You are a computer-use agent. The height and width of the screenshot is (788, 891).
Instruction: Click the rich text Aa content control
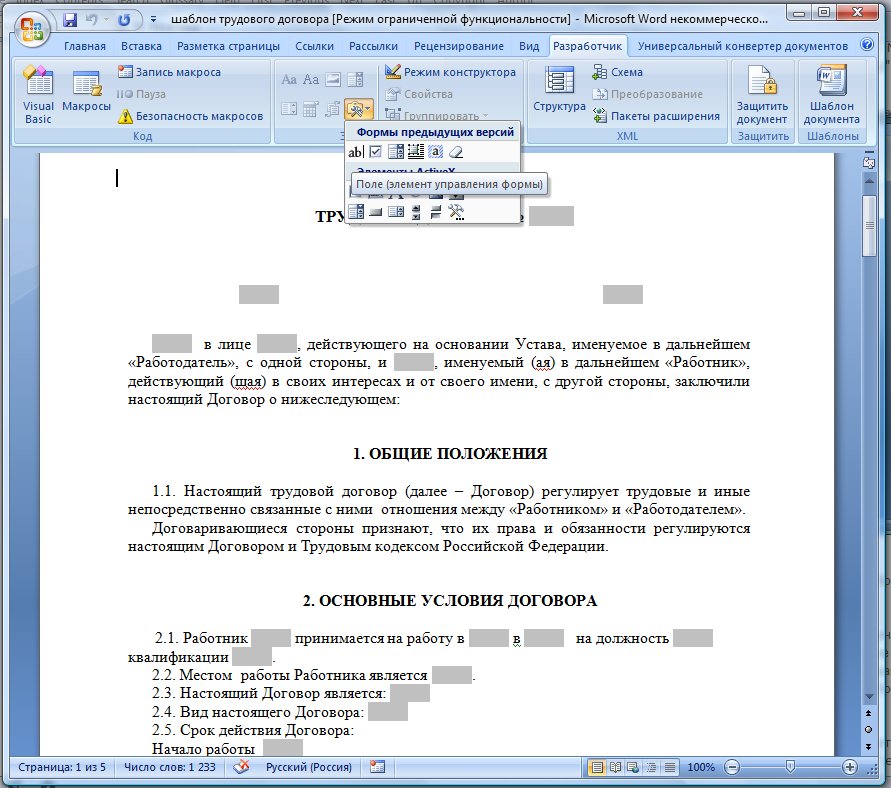pos(289,79)
